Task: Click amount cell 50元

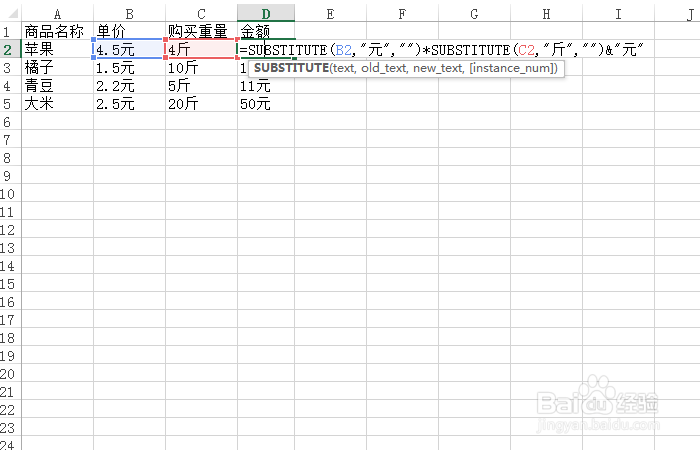Action: pos(266,104)
